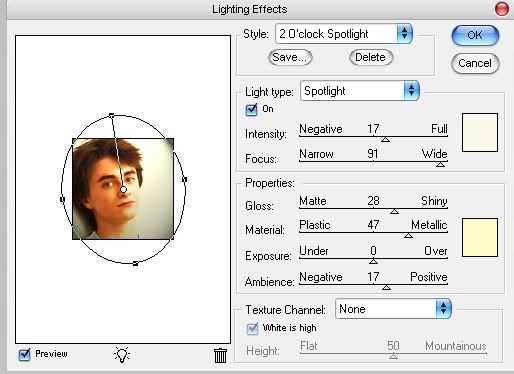Close the Lighting Effects dialog with red button
514x374 pixels.
click(x=502, y=9)
